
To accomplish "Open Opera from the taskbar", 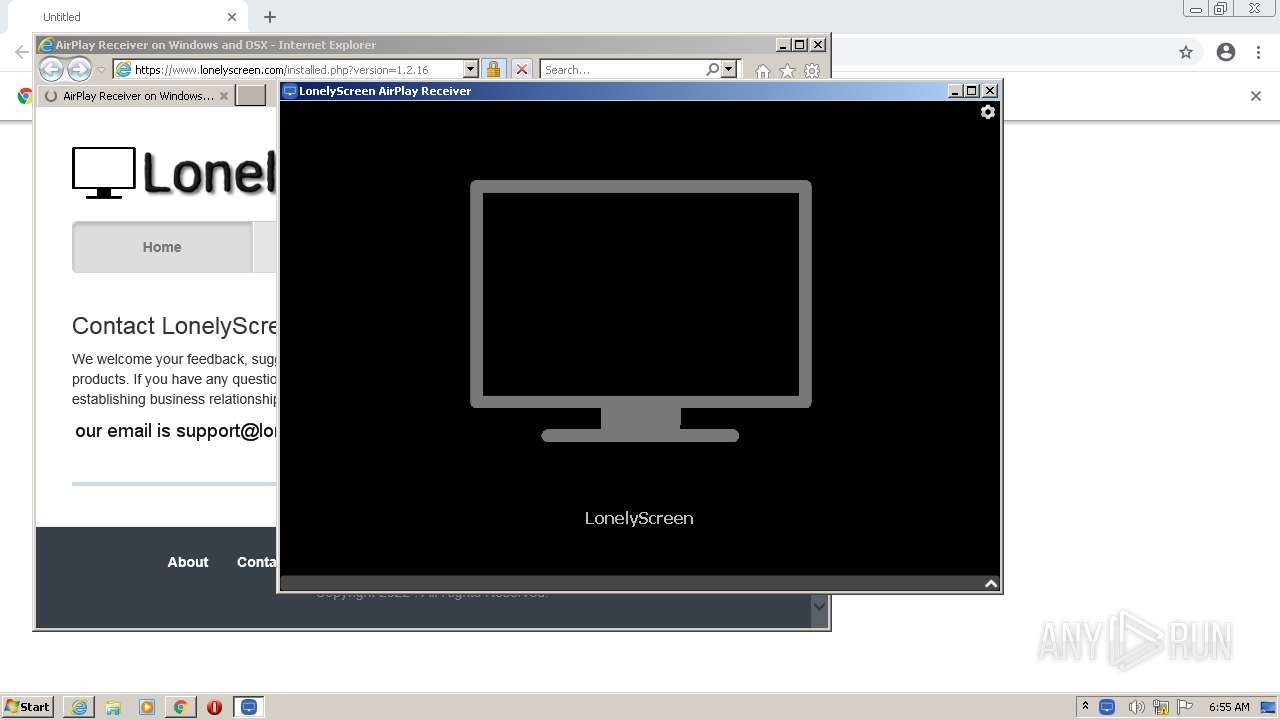I will (214, 707).
